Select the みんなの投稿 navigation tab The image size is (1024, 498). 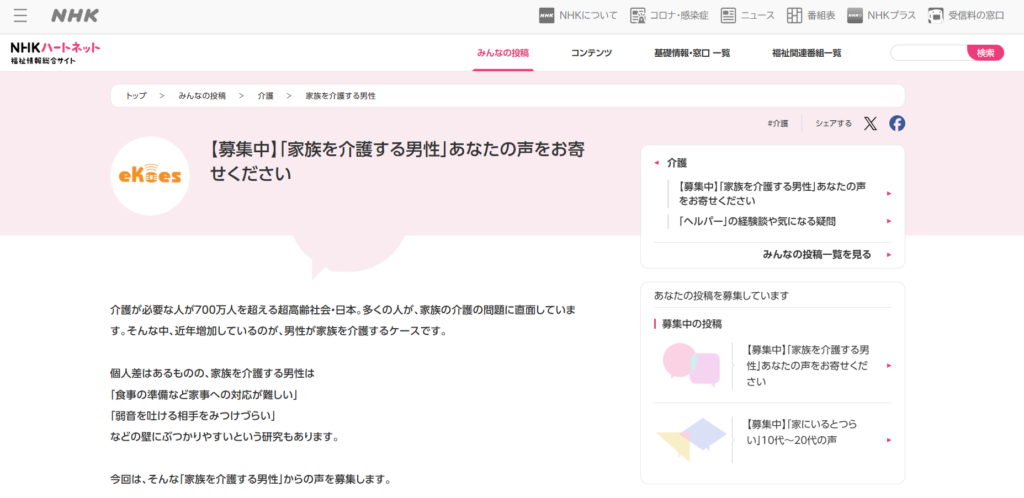(x=503, y=53)
